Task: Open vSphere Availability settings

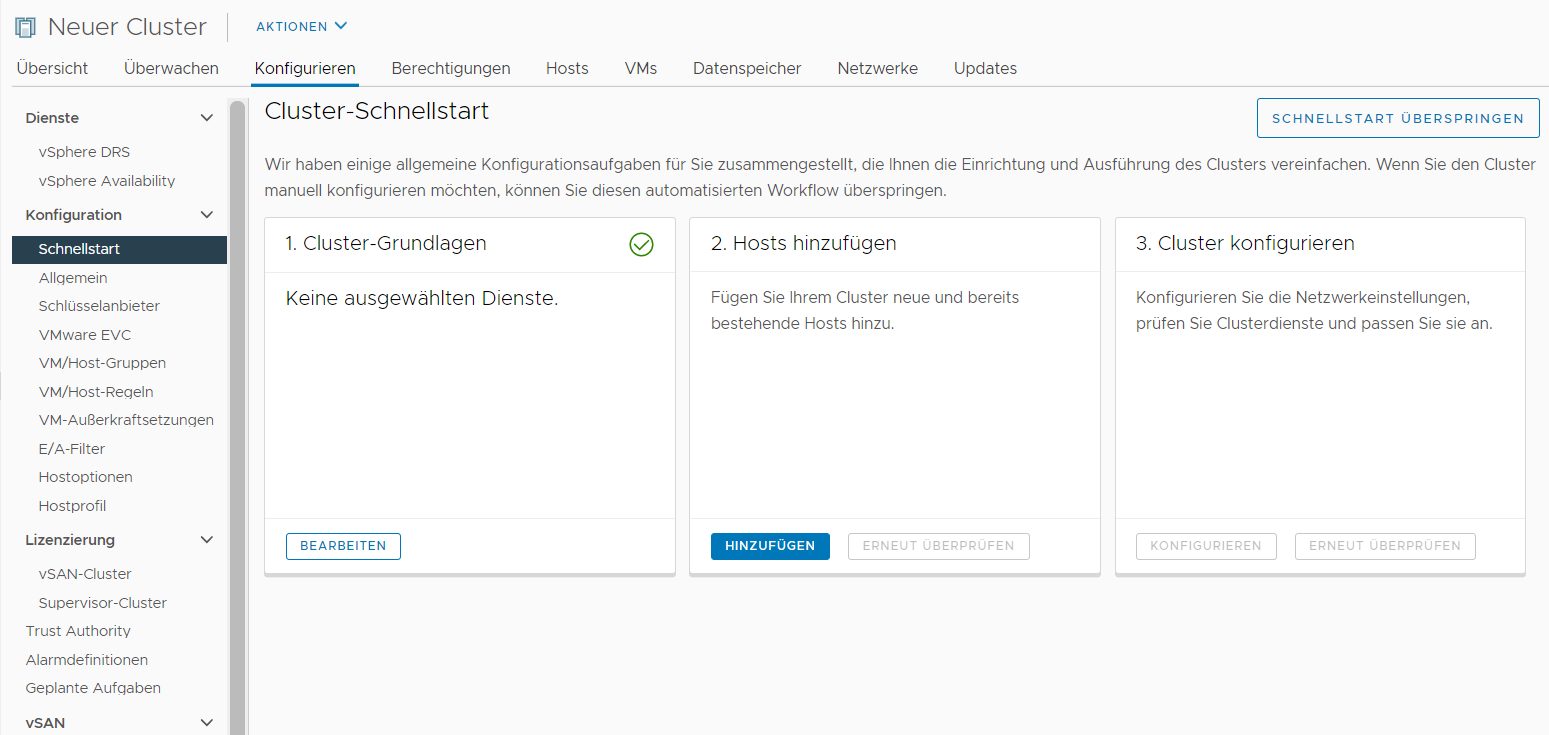Action: coord(107,181)
